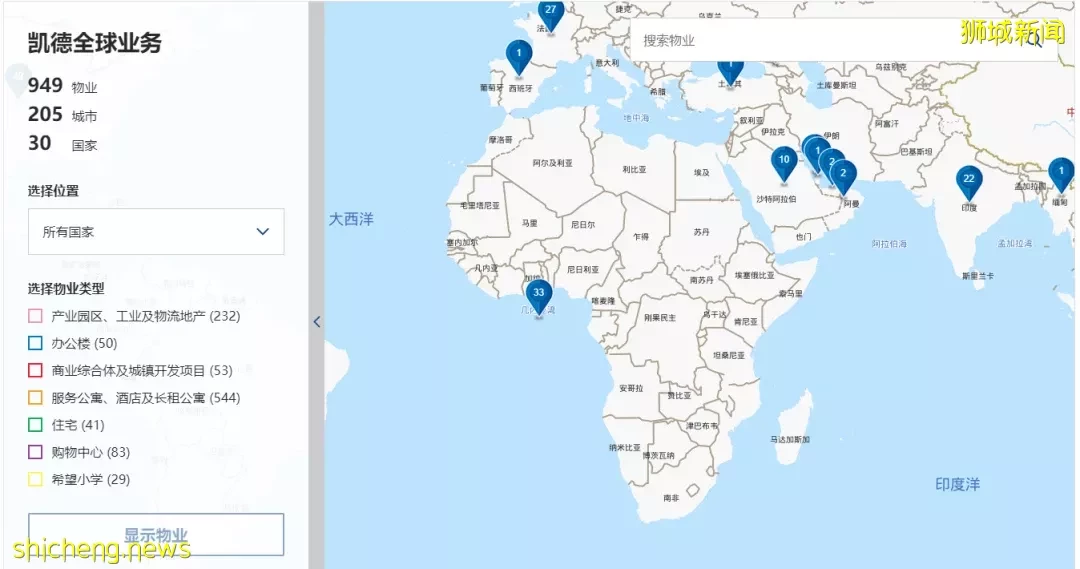Click the 显示物业 button
Viewport: 1080px width, 569px height.
click(156, 535)
